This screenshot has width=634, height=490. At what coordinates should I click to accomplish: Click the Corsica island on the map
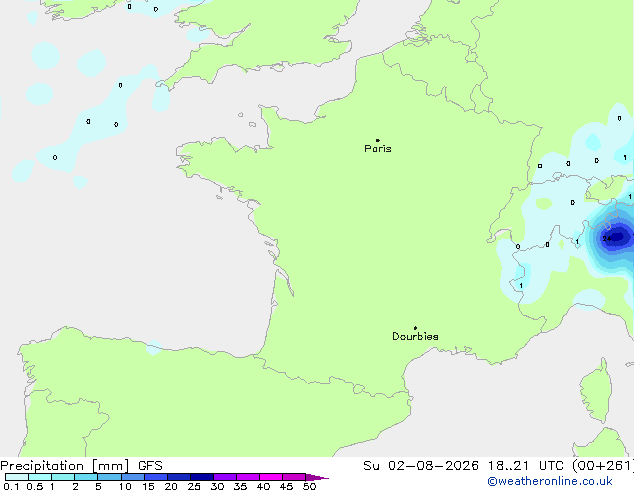click(596, 390)
